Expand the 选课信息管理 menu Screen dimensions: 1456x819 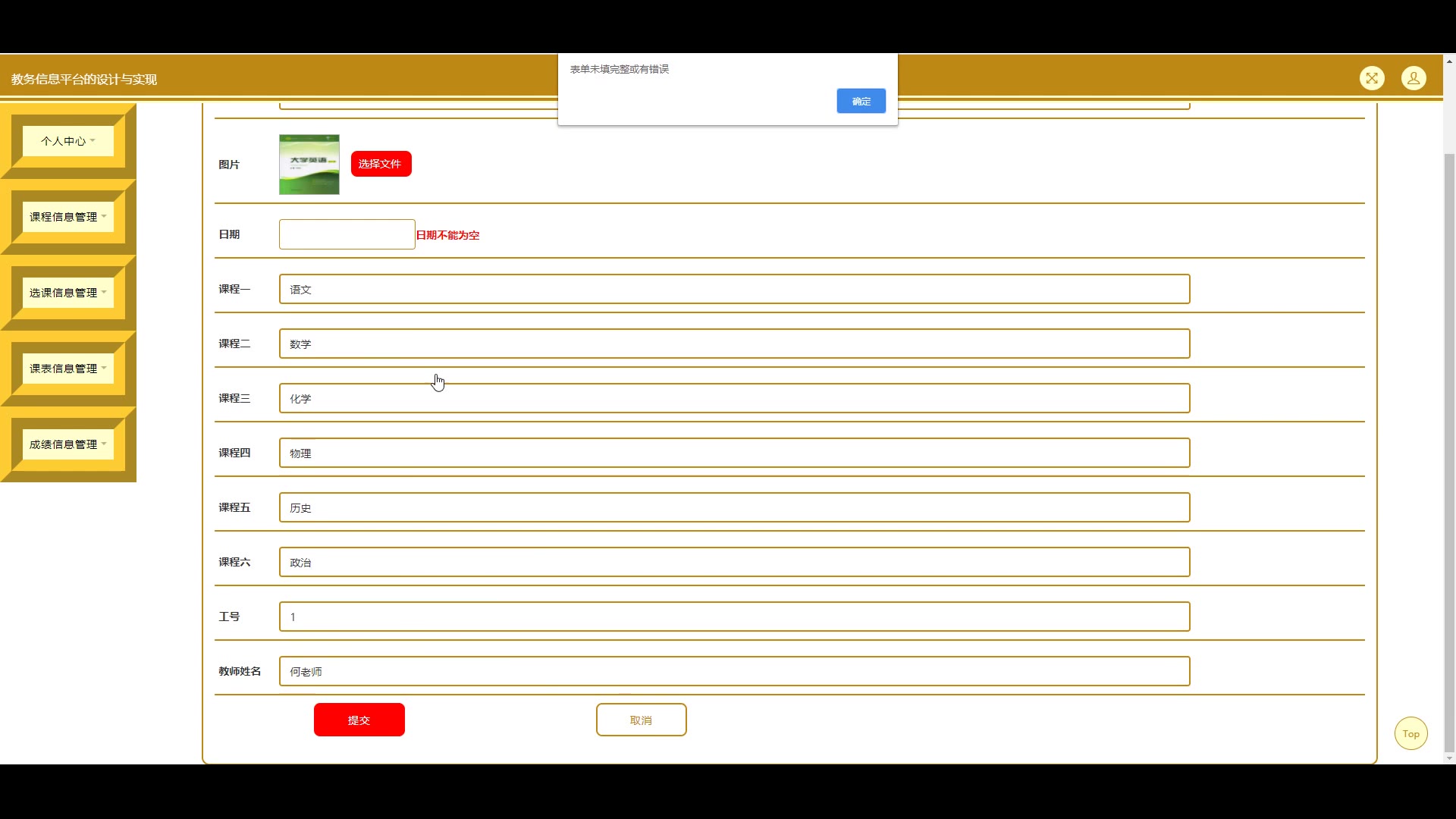(68, 293)
